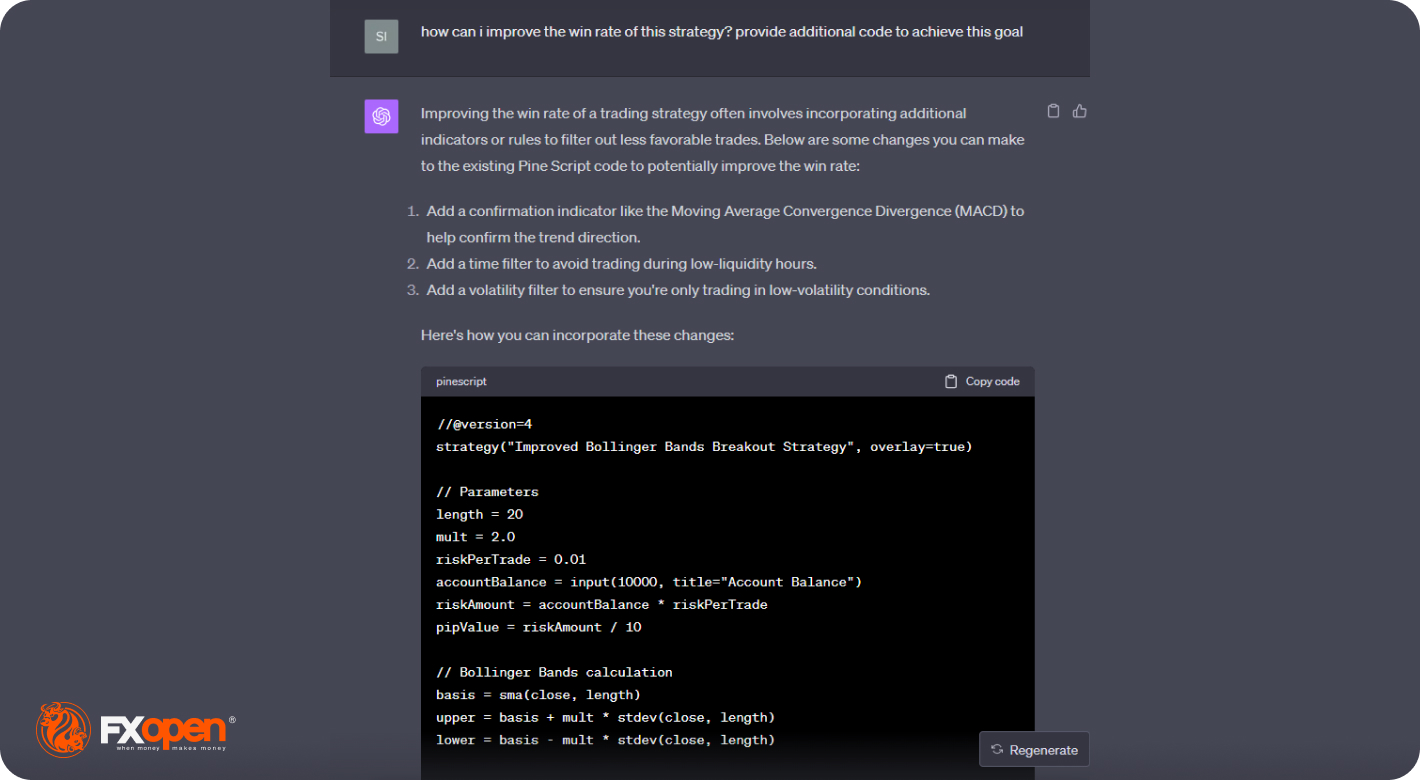Give the response a thumbs up
This screenshot has height=780, width=1420.
click(1079, 111)
